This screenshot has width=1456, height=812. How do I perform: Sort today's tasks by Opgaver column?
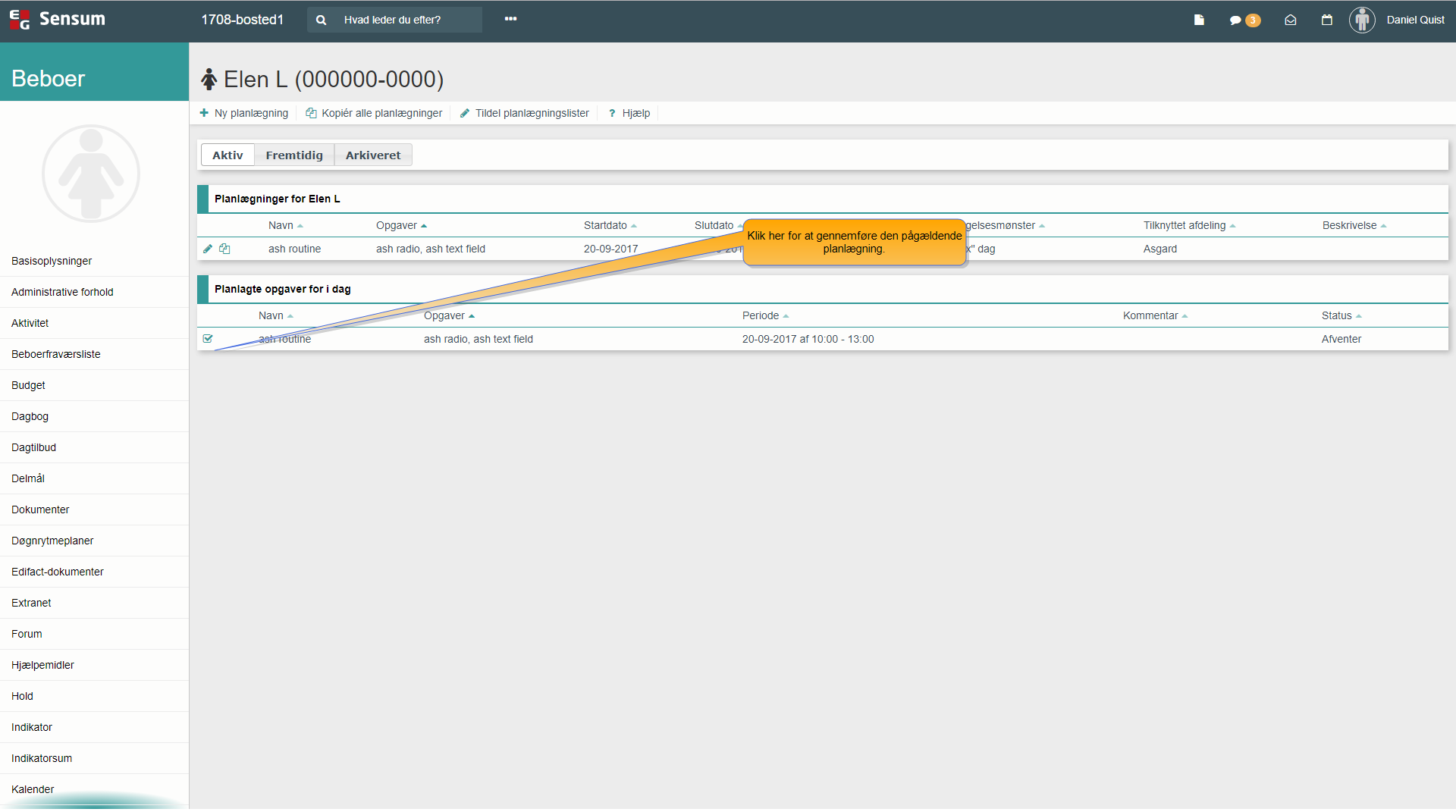[449, 315]
